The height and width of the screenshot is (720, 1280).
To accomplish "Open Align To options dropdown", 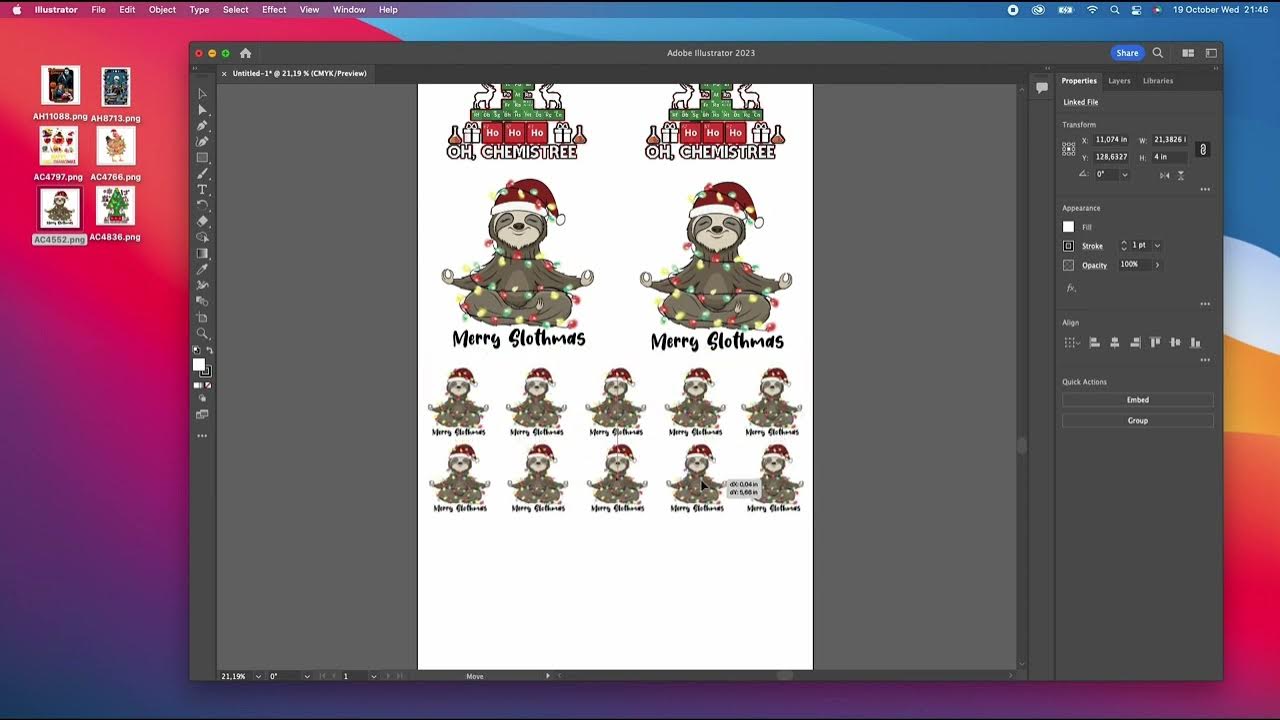I will coord(1072,342).
